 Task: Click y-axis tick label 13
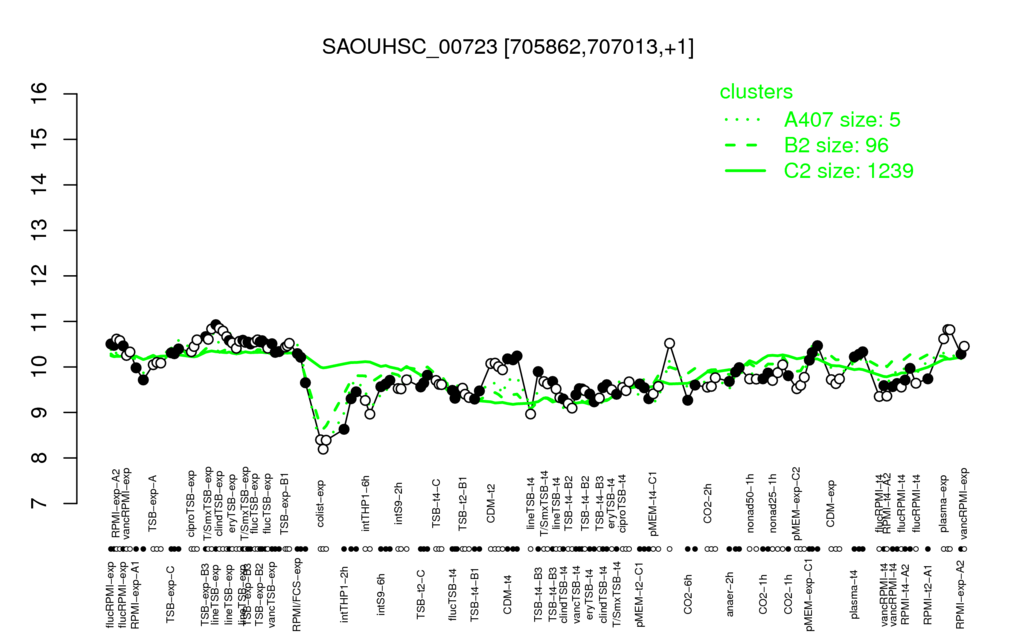coord(39,231)
